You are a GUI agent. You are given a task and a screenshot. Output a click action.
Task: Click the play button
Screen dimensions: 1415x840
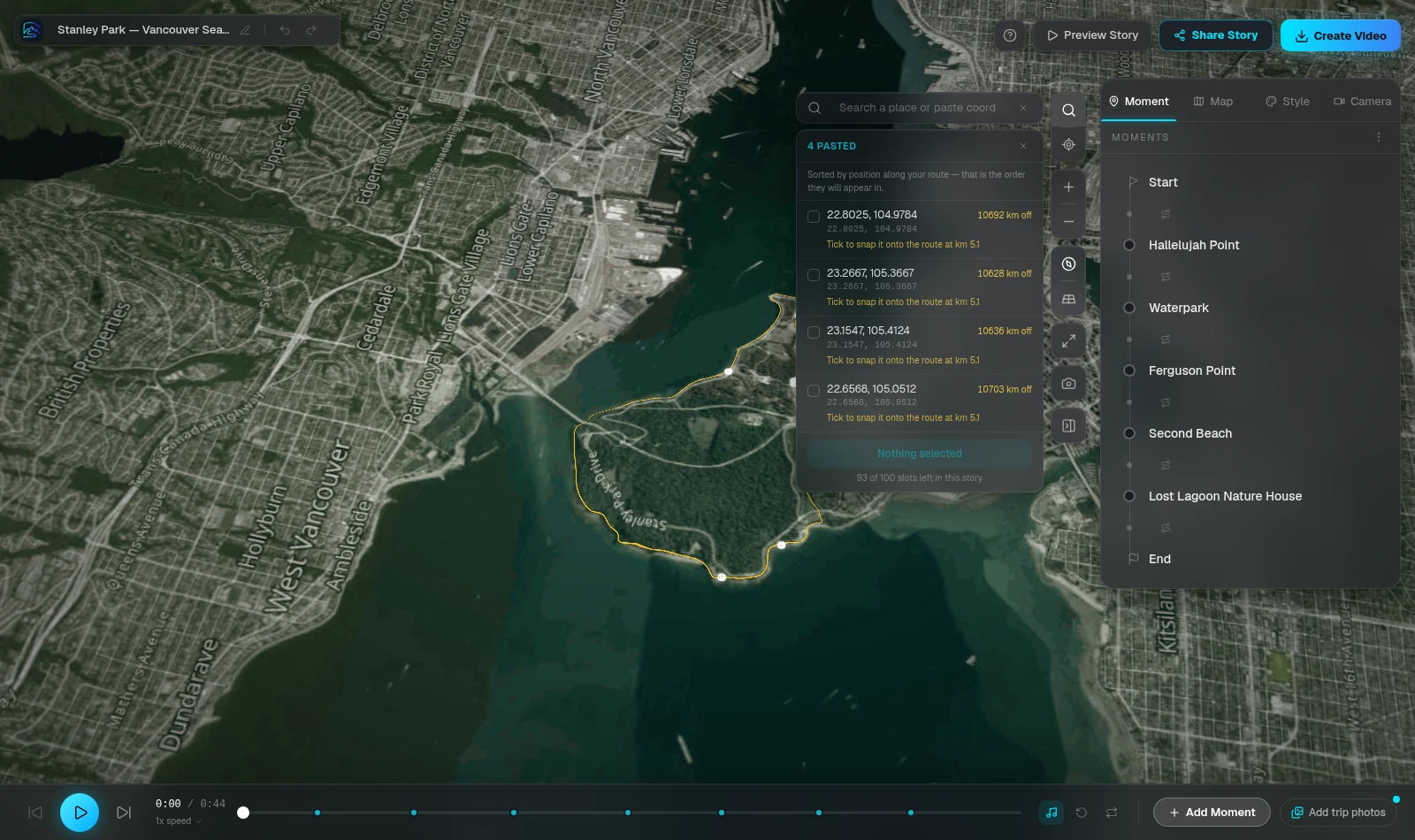coord(80,813)
